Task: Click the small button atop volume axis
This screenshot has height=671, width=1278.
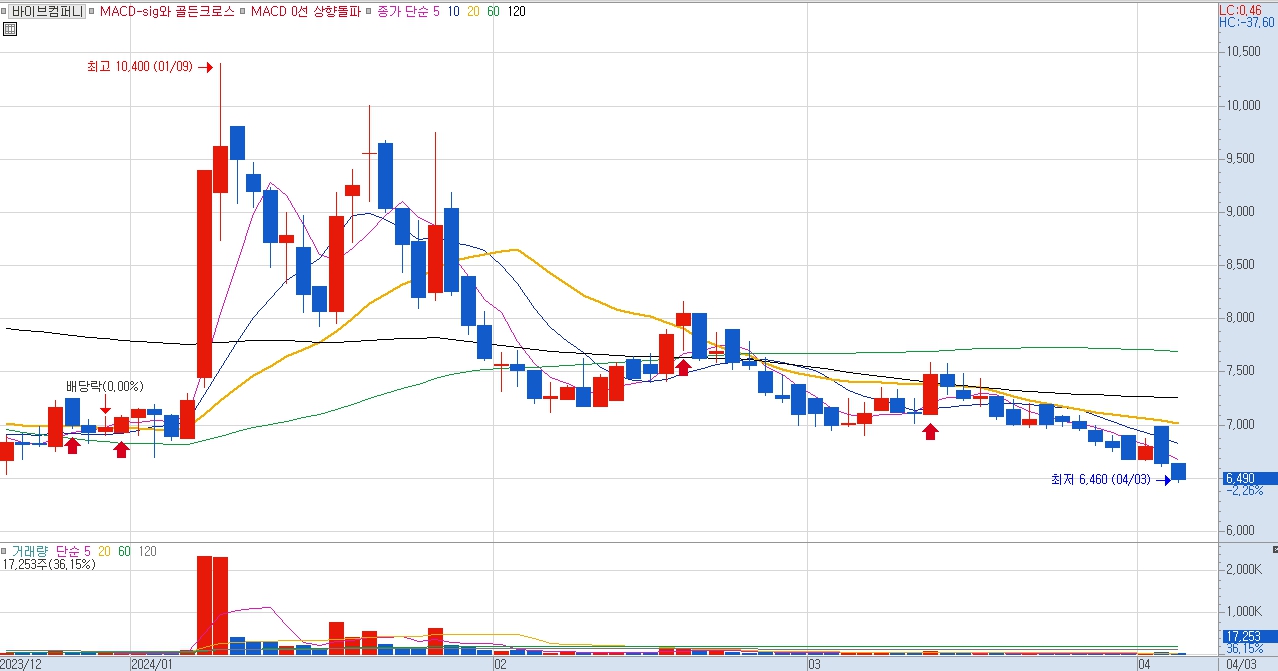Action: pos(1273,550)
